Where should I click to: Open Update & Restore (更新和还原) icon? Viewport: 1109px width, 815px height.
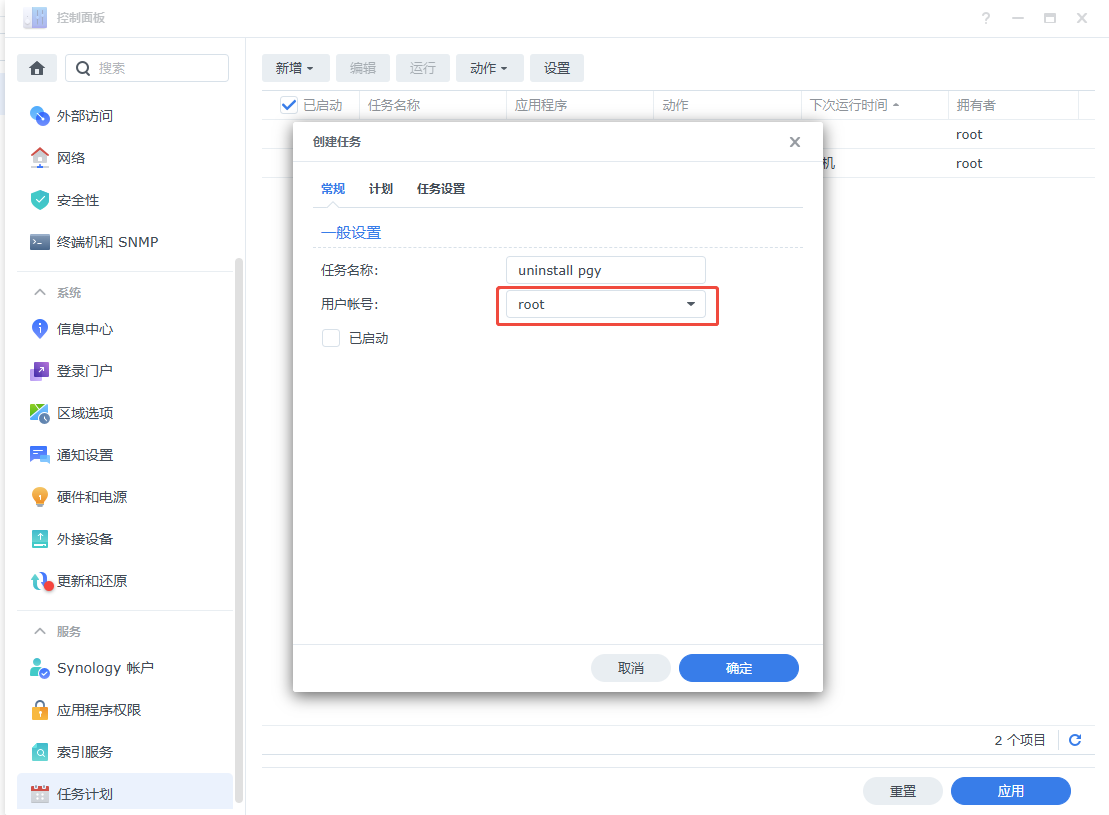(x=39, y=581)
